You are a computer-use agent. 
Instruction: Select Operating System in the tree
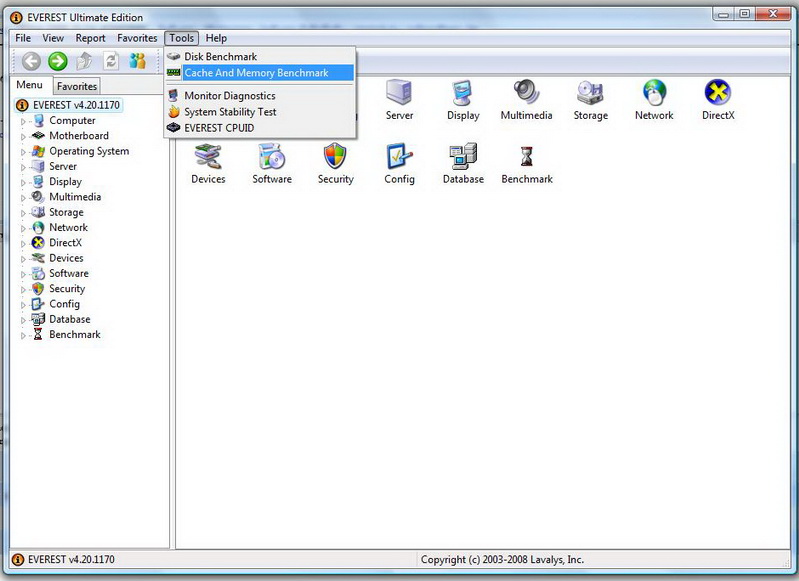coord(88,151)
